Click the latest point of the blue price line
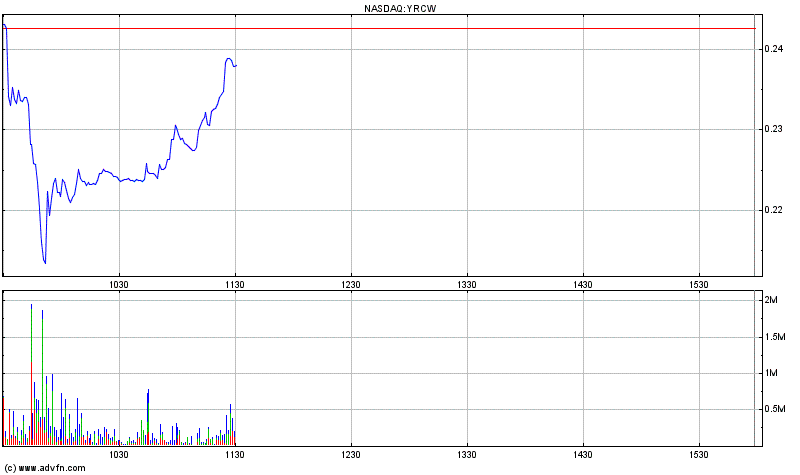Screen dimensions: 800x475 [x=236, y=65]
